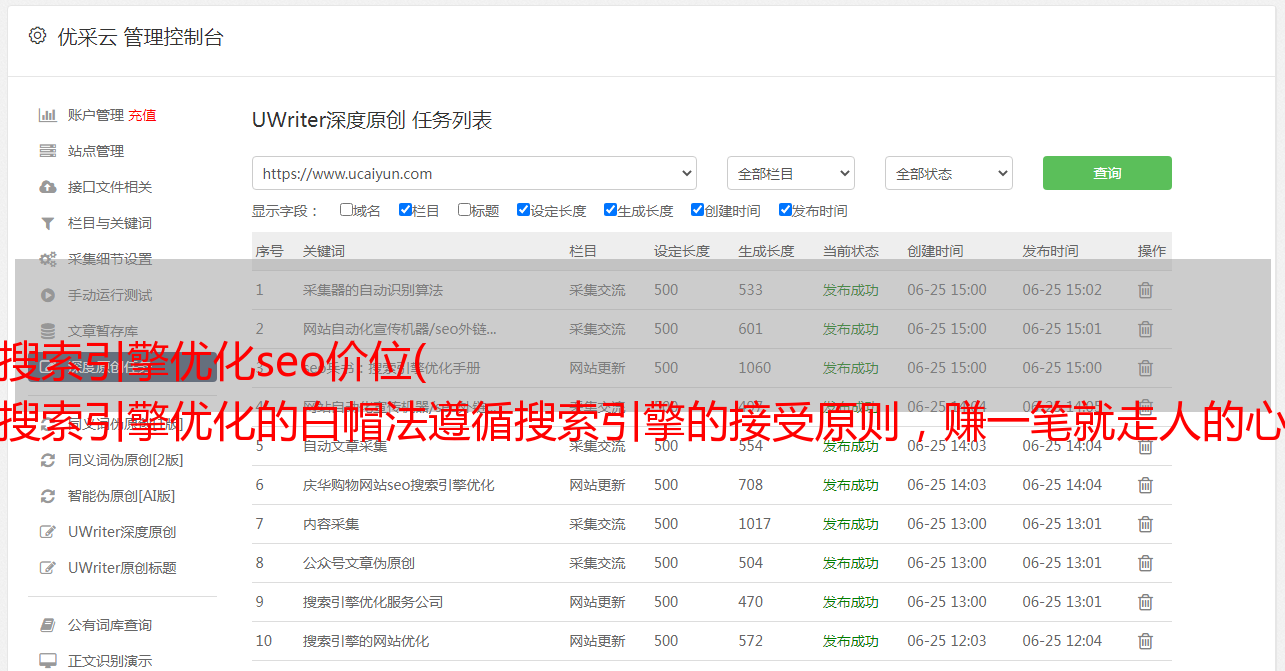The width and height of the screenshot is (1285, 671).
Task: Click 同义词伪原创[2版] refresh icon
Action: click(x=47, y=460)
